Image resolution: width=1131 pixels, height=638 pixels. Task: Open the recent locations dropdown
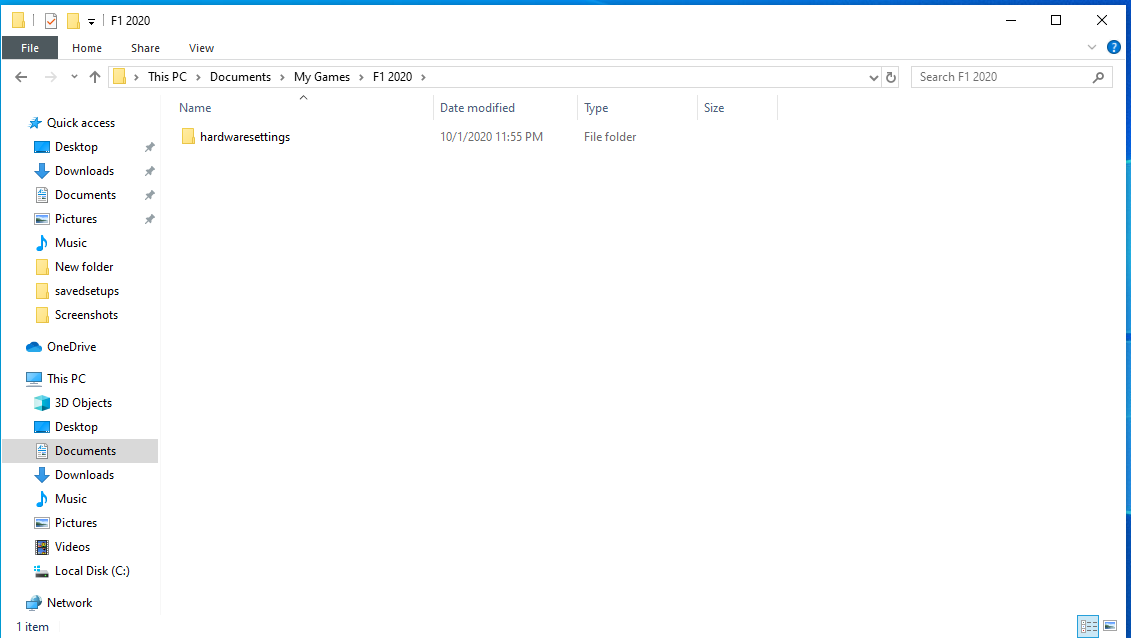[74, 76]
